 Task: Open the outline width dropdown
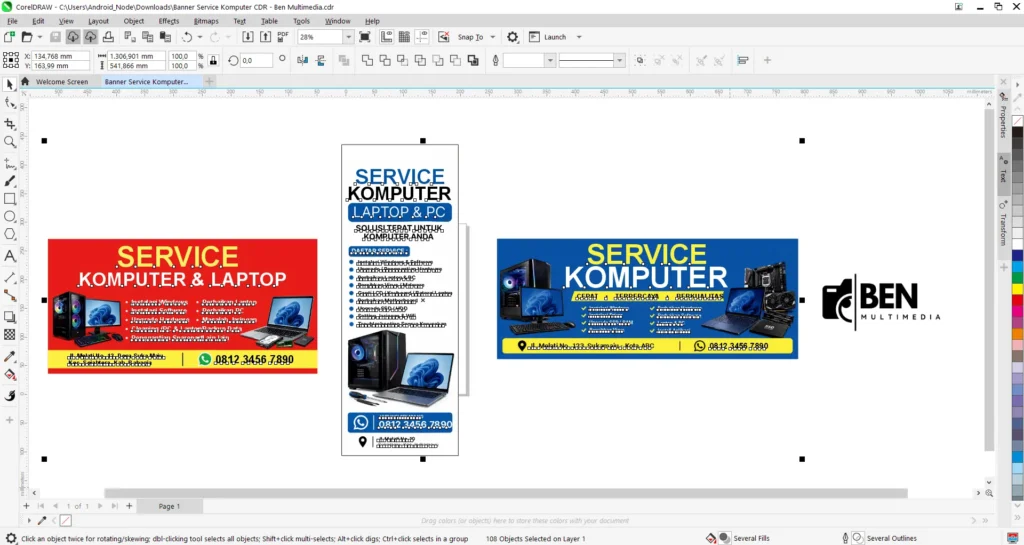(550, 60)
